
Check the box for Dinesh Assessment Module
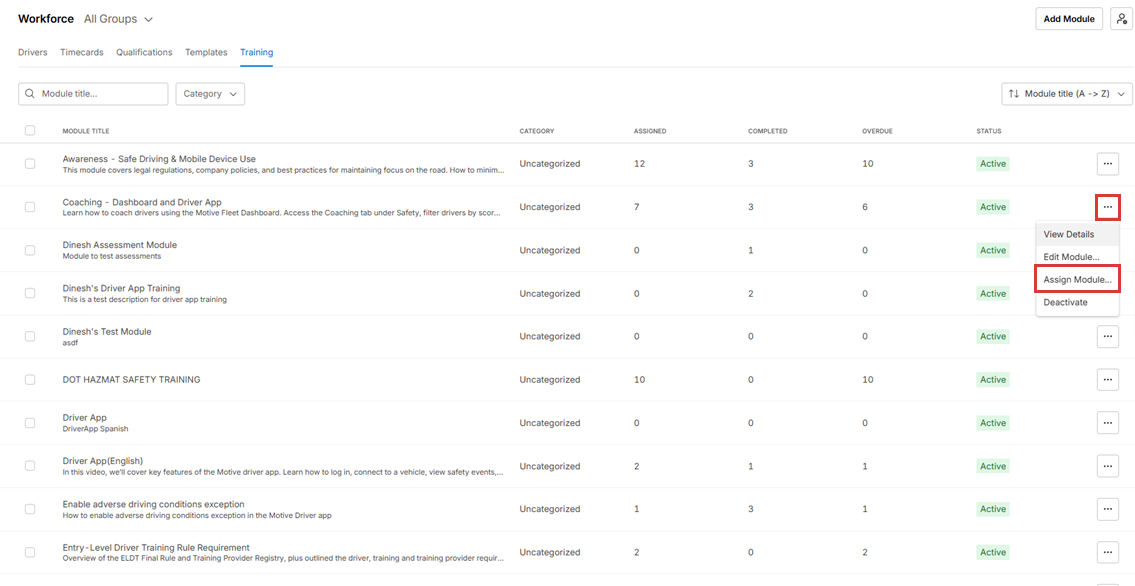pyautogui.click(x=30, y=250)
